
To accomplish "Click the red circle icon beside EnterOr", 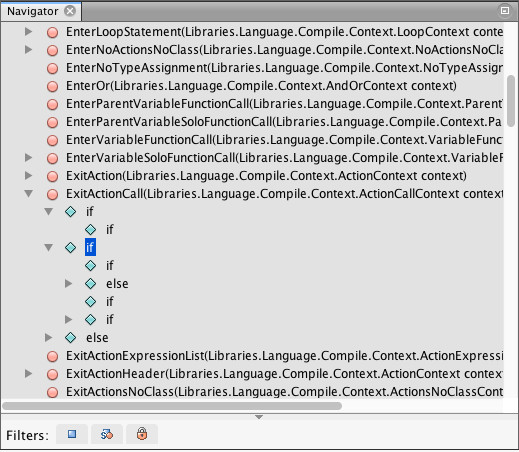I will [52, 86].
